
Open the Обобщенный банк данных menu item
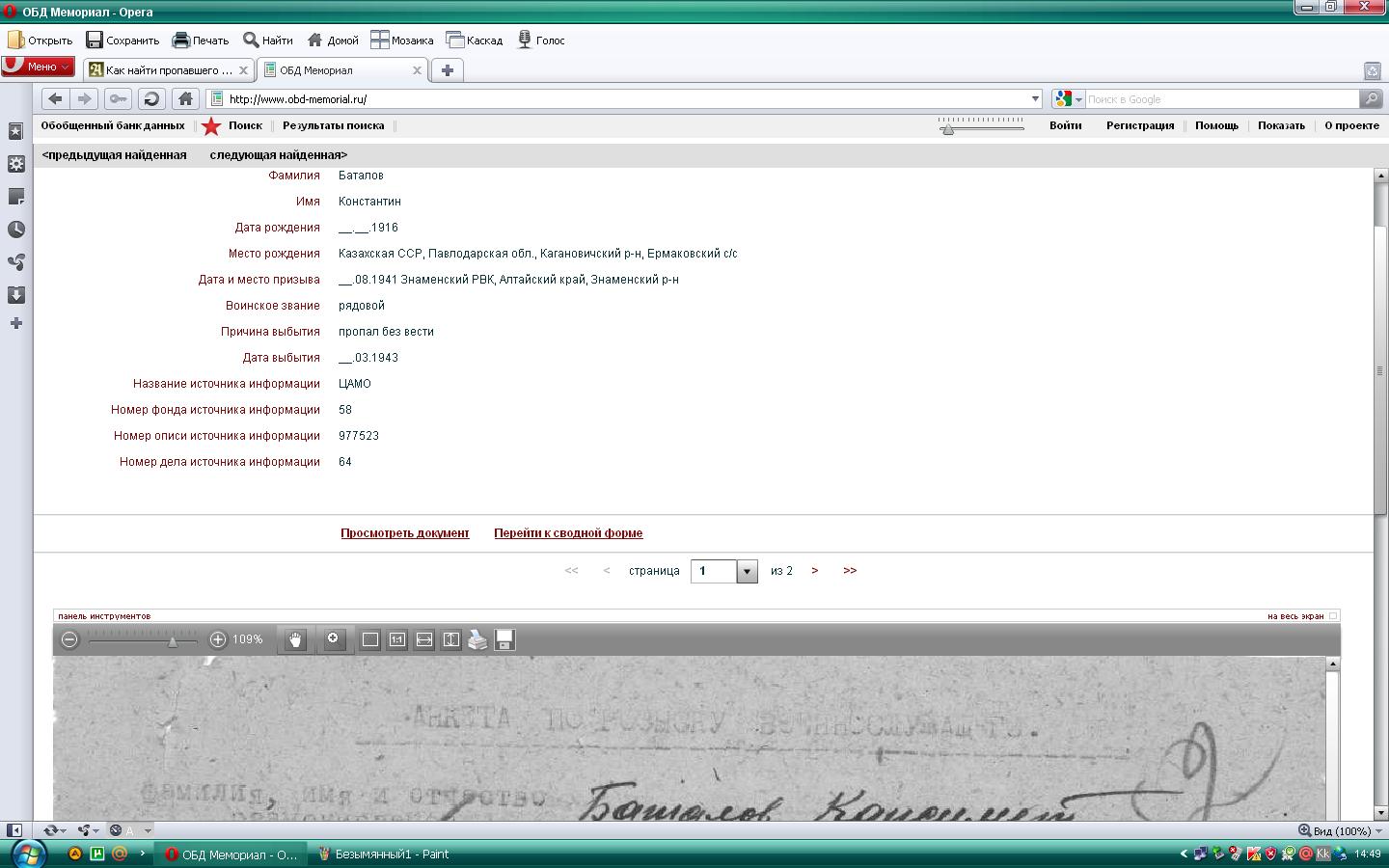click(x=113, y=125)
